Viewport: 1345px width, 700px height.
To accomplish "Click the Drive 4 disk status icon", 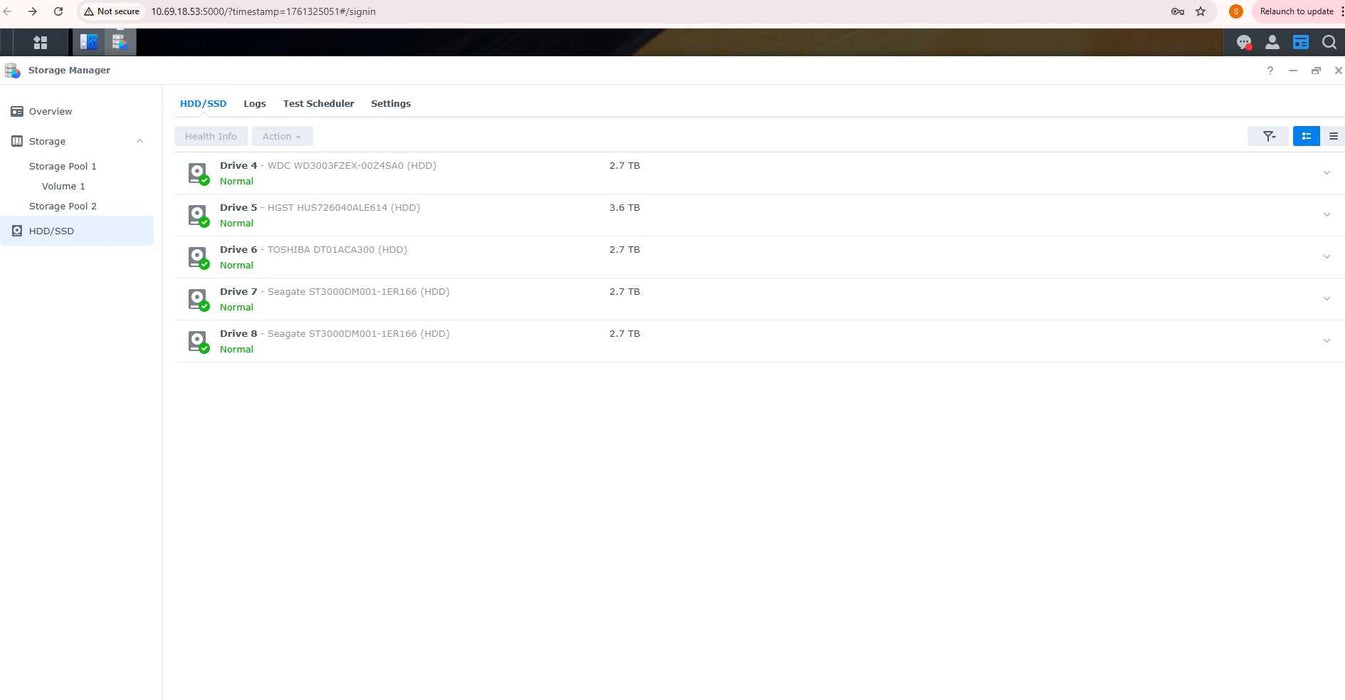I will click(x=198, y=173).
